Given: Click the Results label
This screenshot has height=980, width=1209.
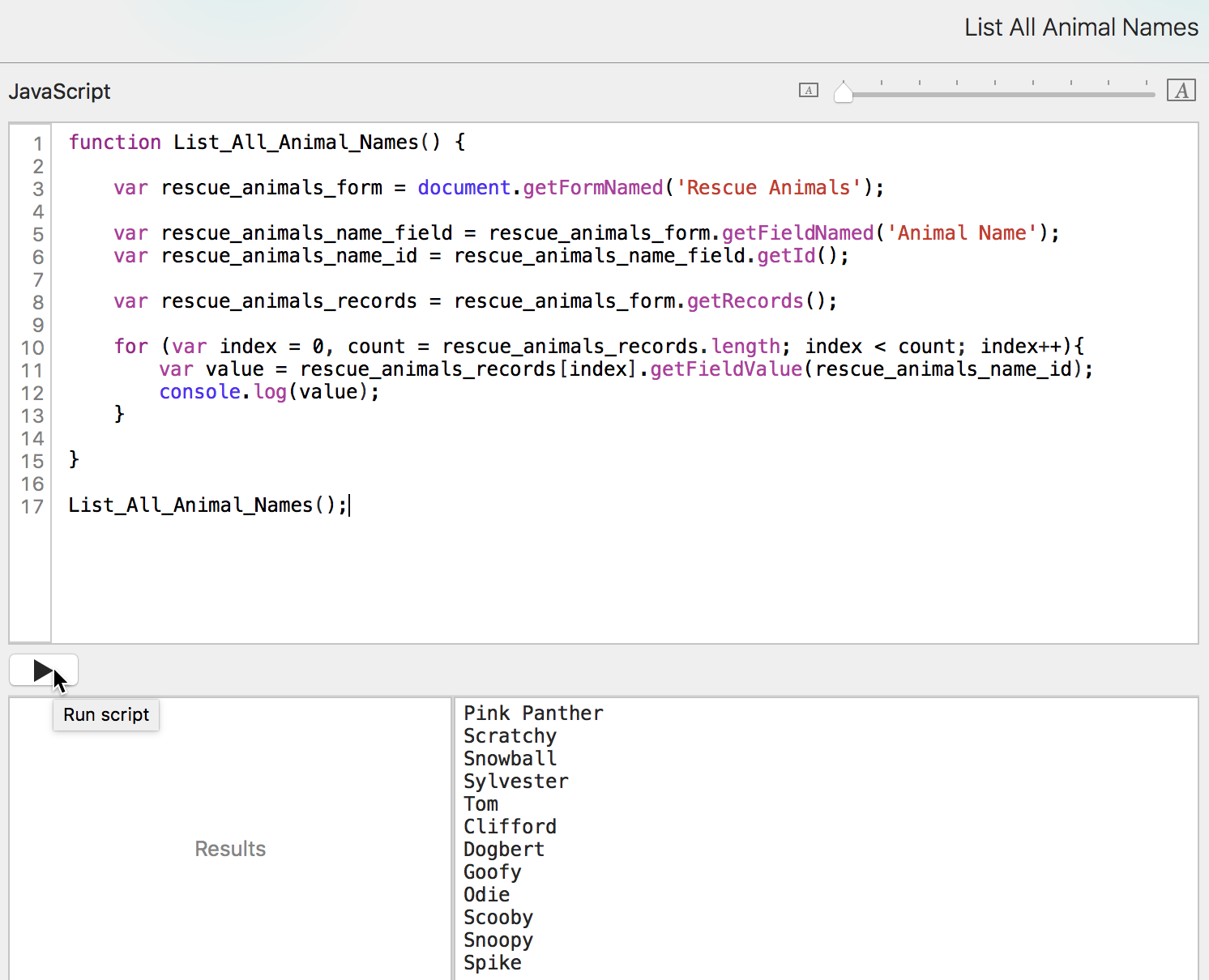Looking at the screenshot, I should coord(230,849).
